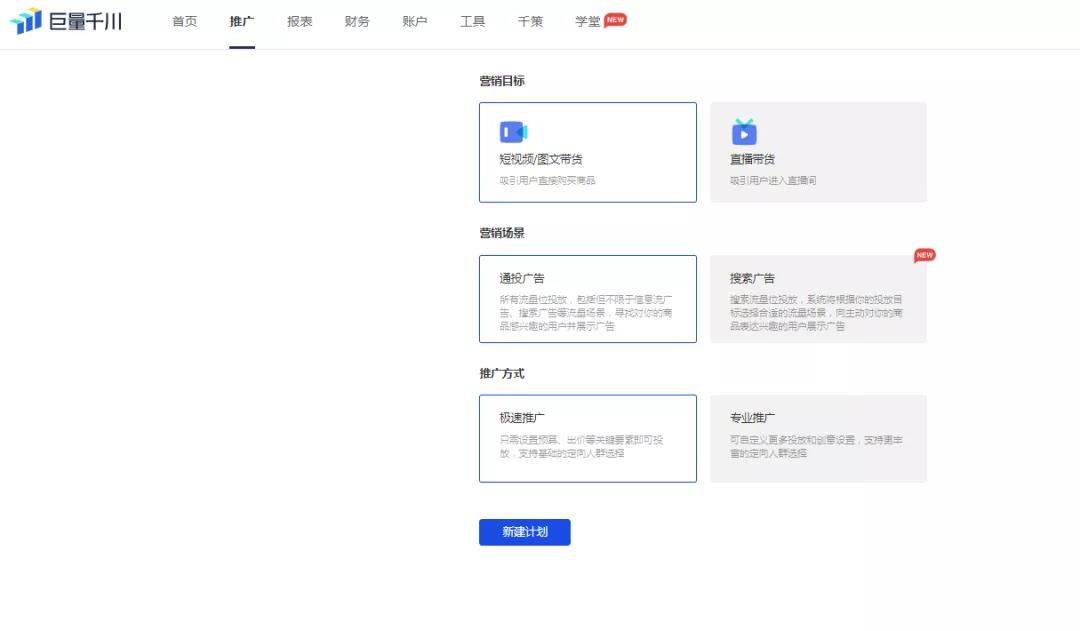
Task: Go to the 财务 menu
Action: click(357, 22)
